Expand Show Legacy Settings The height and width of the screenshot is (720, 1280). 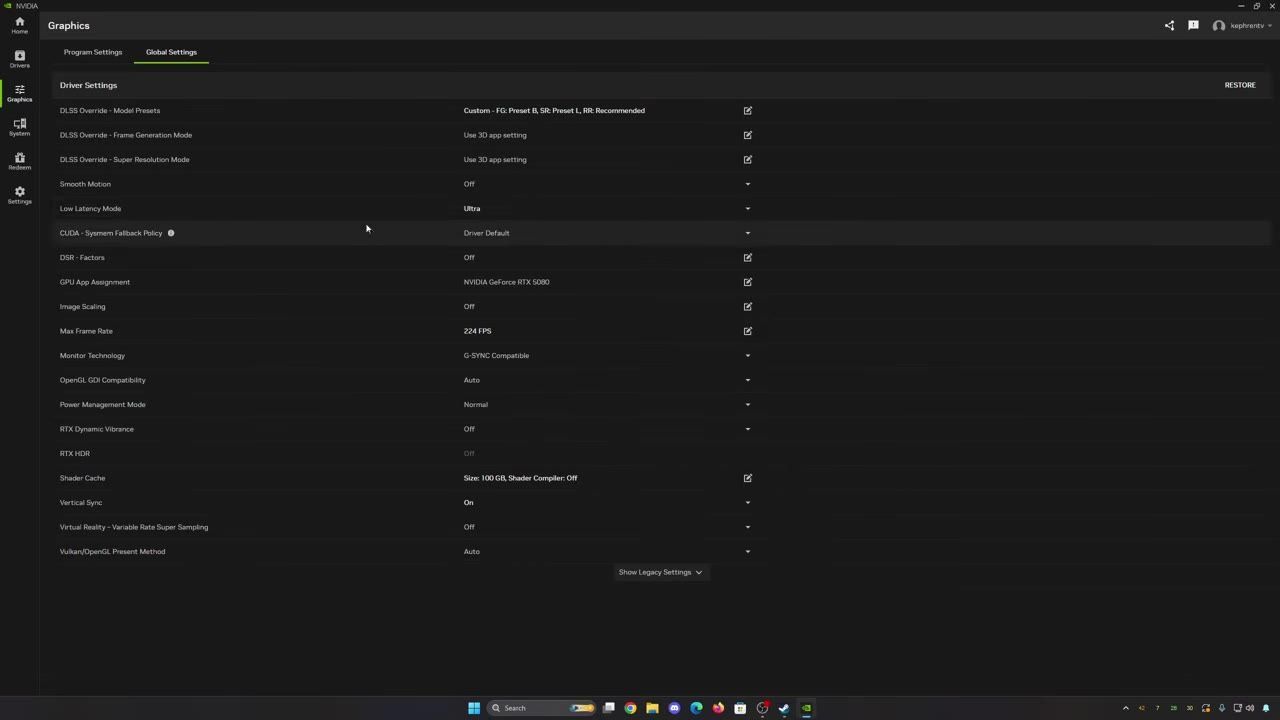point(660,572)
